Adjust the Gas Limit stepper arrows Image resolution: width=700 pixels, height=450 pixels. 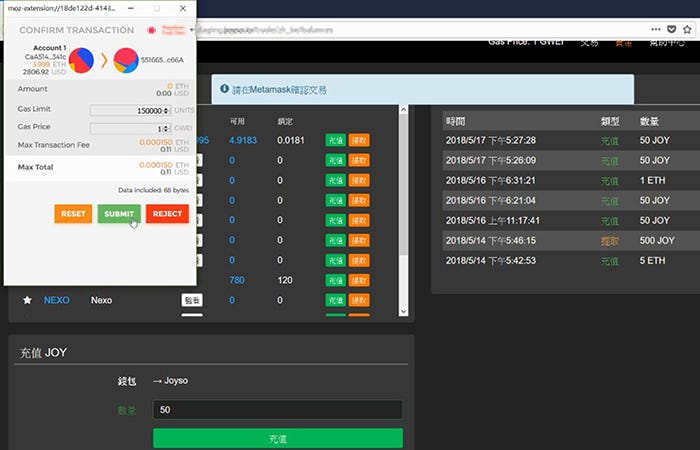[x=167, y=110]
